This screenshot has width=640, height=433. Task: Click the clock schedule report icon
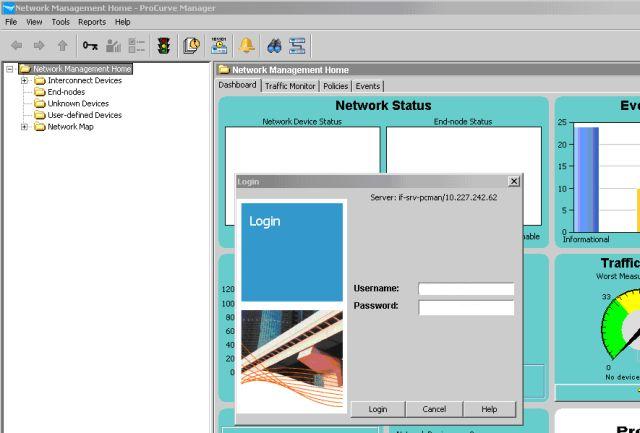pyautogui.click(x=191, y=45)
